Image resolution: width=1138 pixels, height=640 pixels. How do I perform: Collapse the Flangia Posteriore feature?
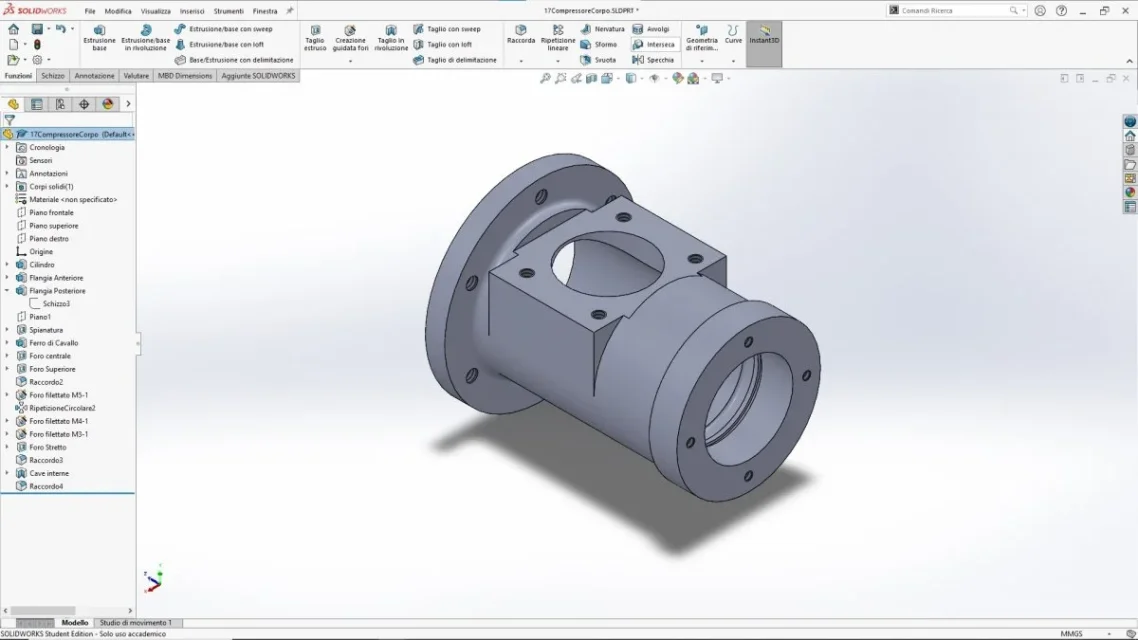click(x=7, y=291)
